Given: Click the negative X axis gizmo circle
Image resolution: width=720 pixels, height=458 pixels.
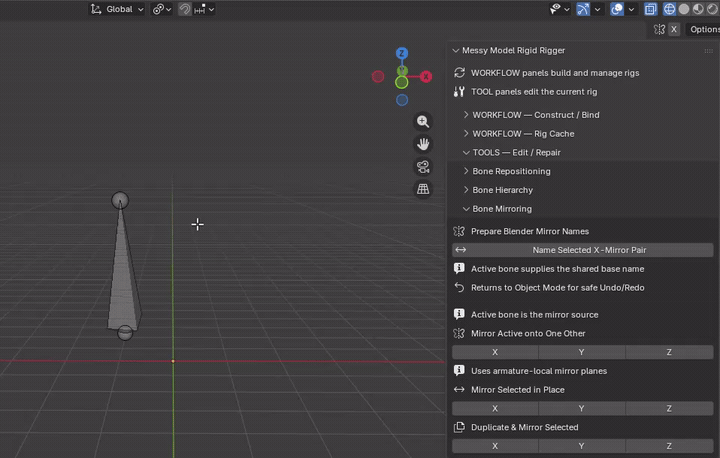Looking at the screenshot, I should coord(378,76).
